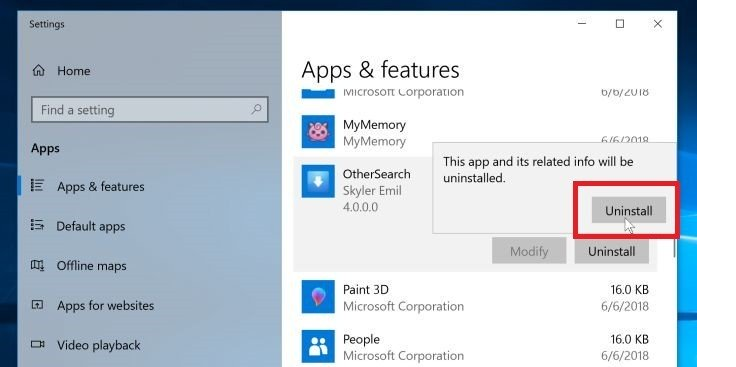Click the Uninstall button beside Modify
Viewport: 736px width, 367px height.
(612, 251)
